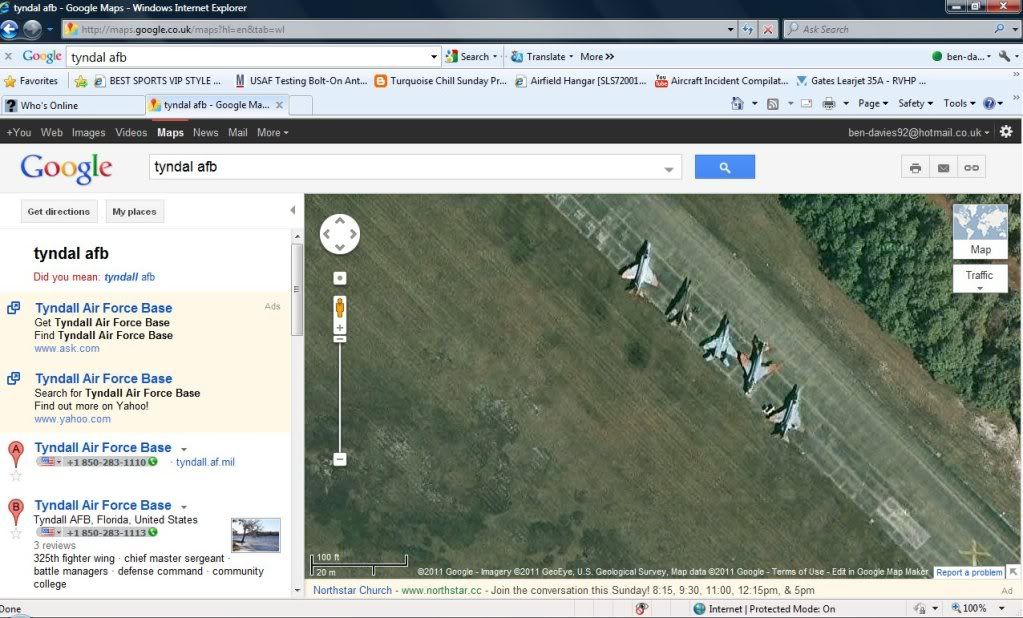1023x618 pixels.
Task: Open Images in Google black bar
Action: [88, 132]
